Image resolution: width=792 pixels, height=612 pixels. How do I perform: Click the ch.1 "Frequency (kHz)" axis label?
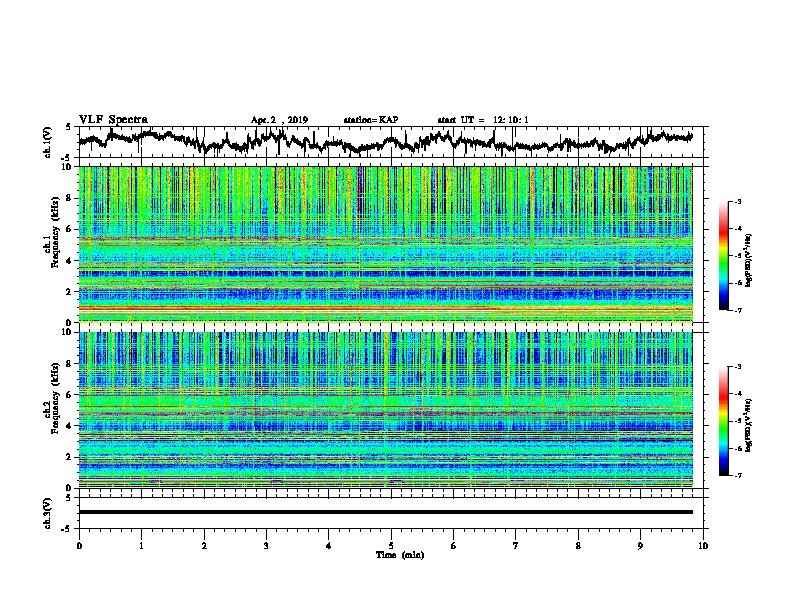[x=55, y=233]
